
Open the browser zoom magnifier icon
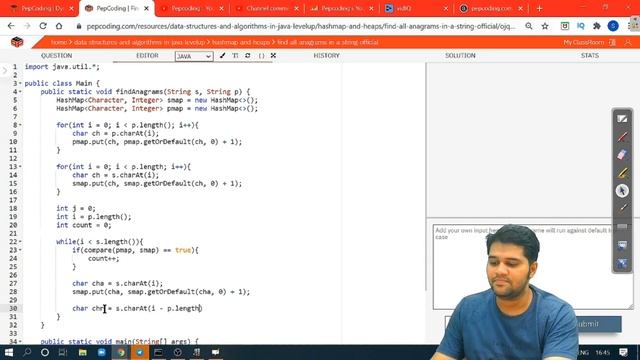(x=529, y=26)
